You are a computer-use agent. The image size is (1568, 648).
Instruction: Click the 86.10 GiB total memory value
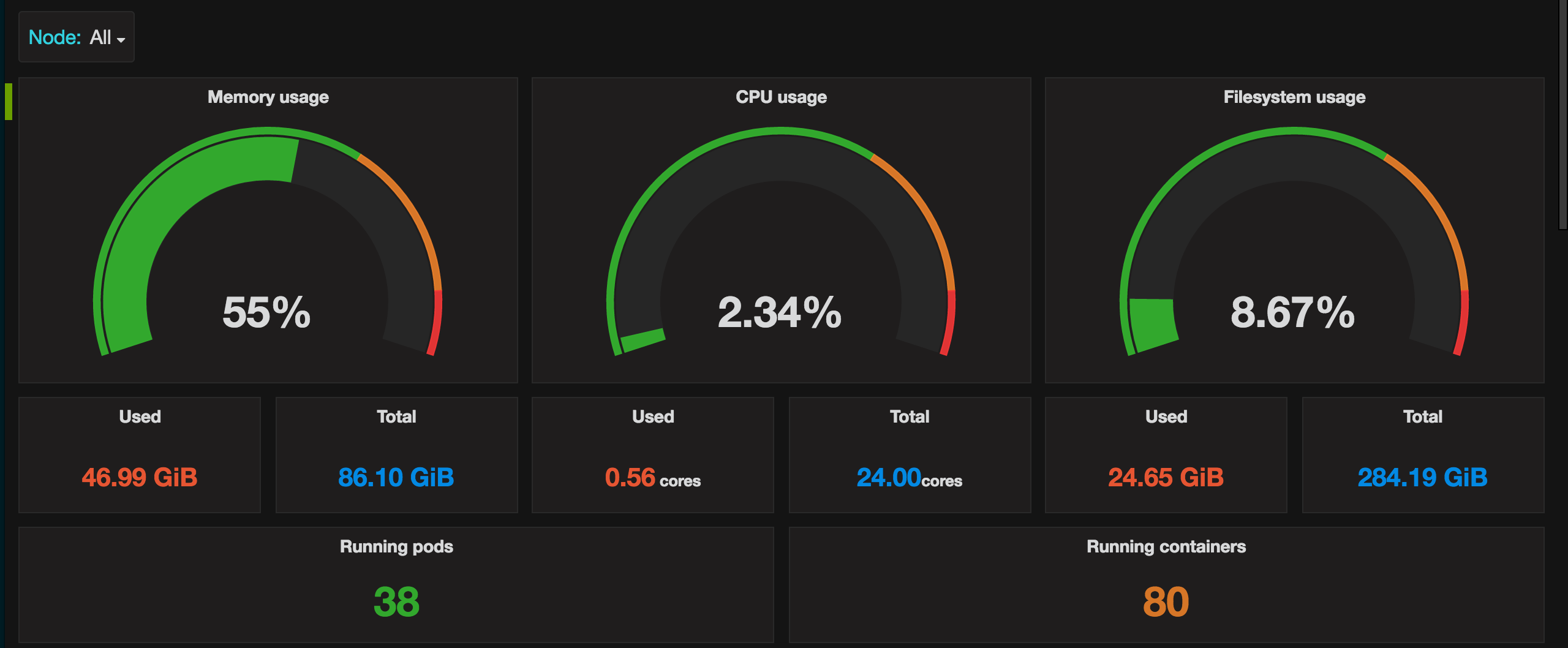[x=396, y=478]
